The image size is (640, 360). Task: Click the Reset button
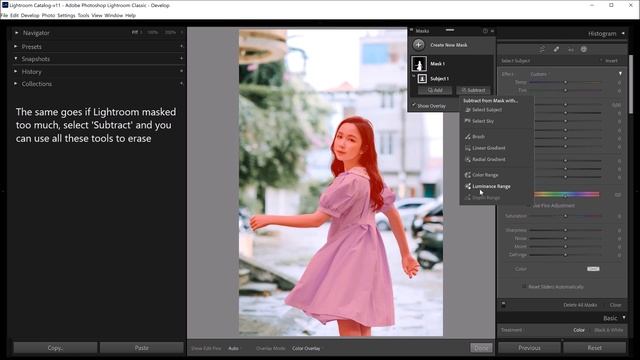coord(595,348)
